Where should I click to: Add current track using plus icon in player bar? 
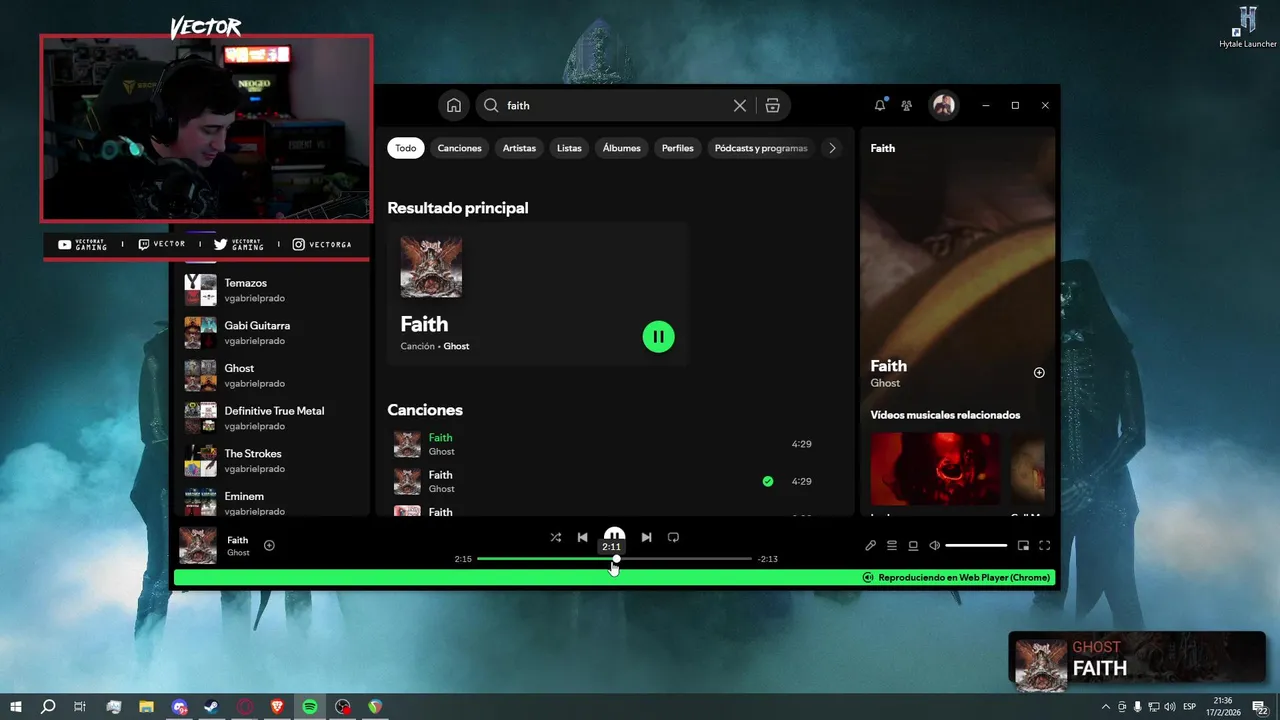pyautogui.click(x=269, y=545)
